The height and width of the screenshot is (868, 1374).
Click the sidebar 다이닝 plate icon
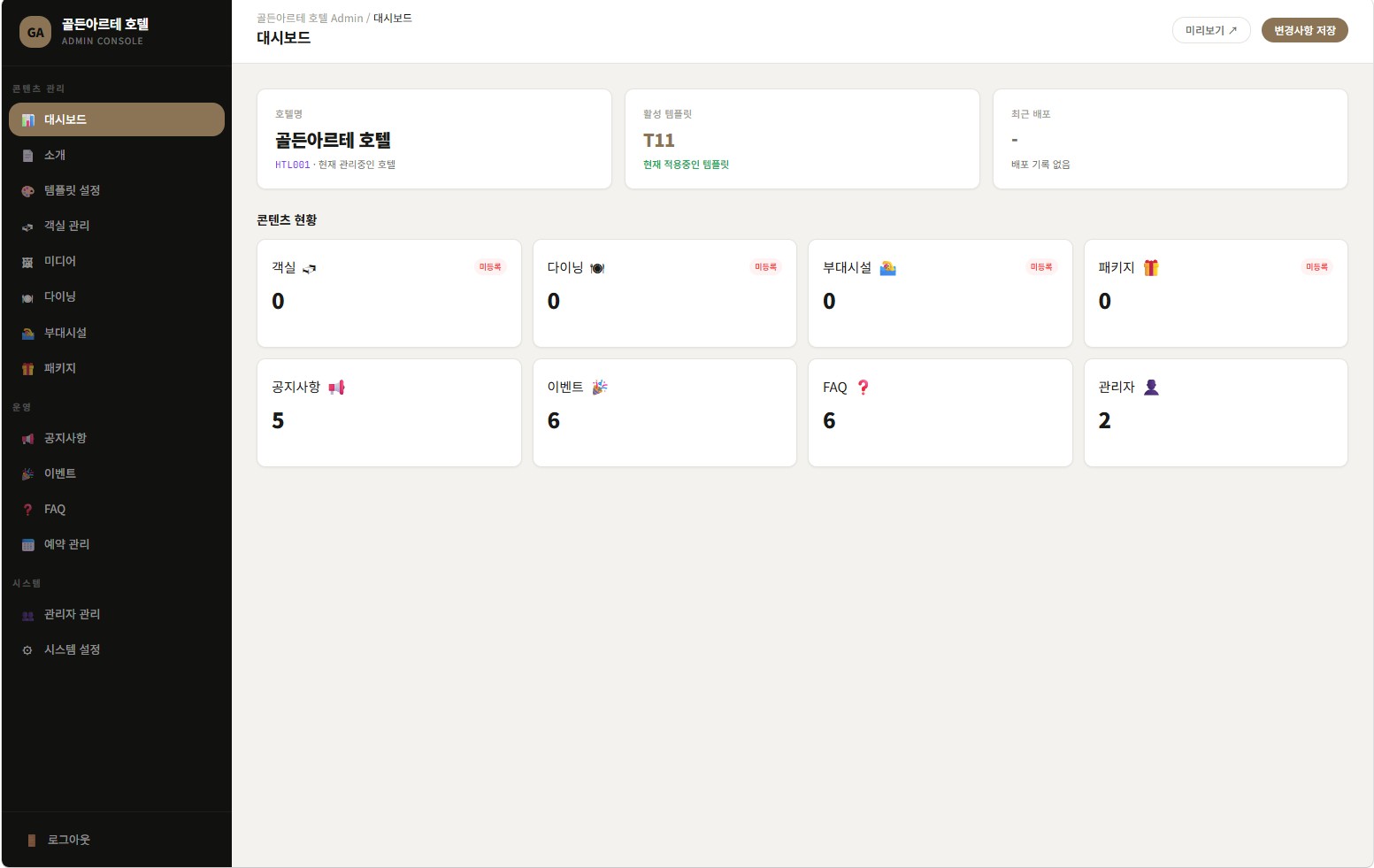[x=27, y=298]
